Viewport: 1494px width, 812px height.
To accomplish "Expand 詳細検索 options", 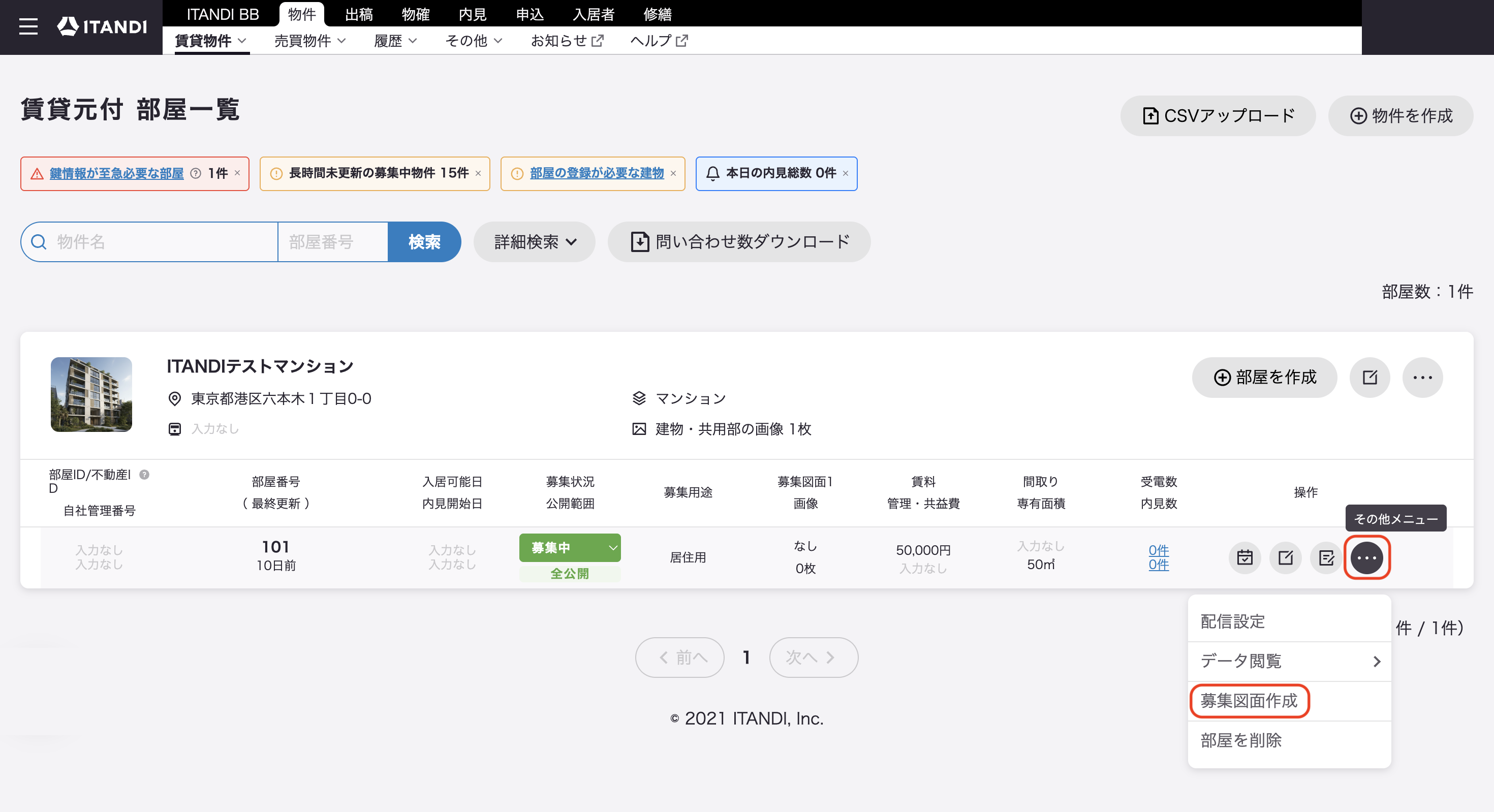I will [x=534, y=242].
